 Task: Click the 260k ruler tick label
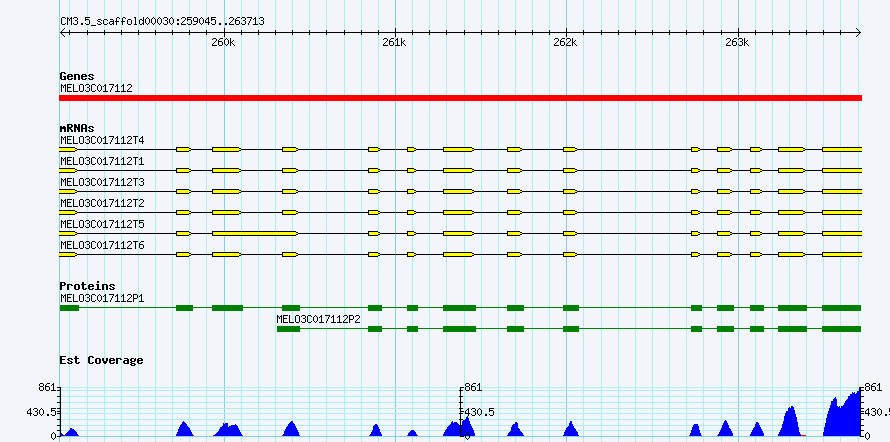coord(224,43)
